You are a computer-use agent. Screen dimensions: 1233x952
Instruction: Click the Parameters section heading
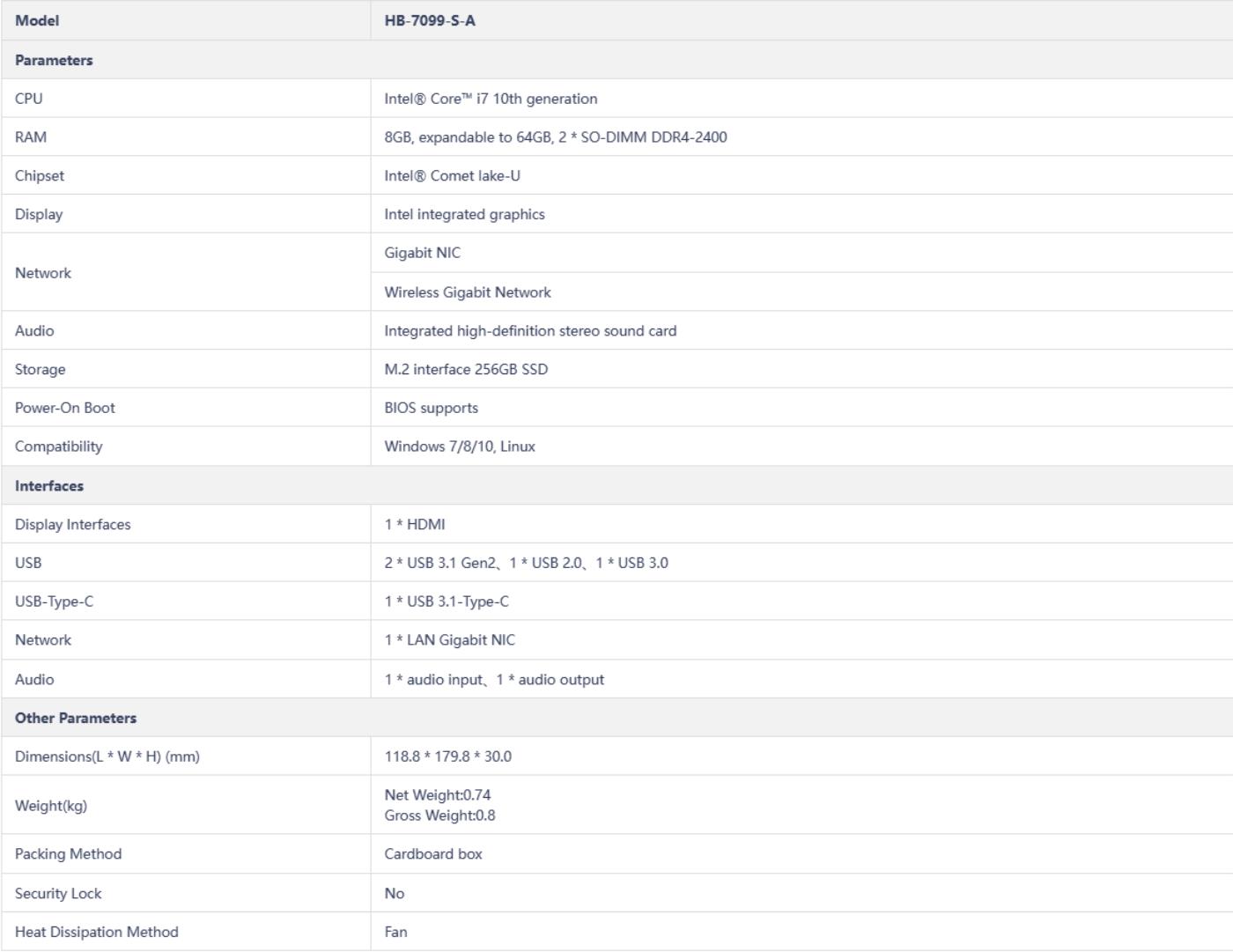point(54,60)
